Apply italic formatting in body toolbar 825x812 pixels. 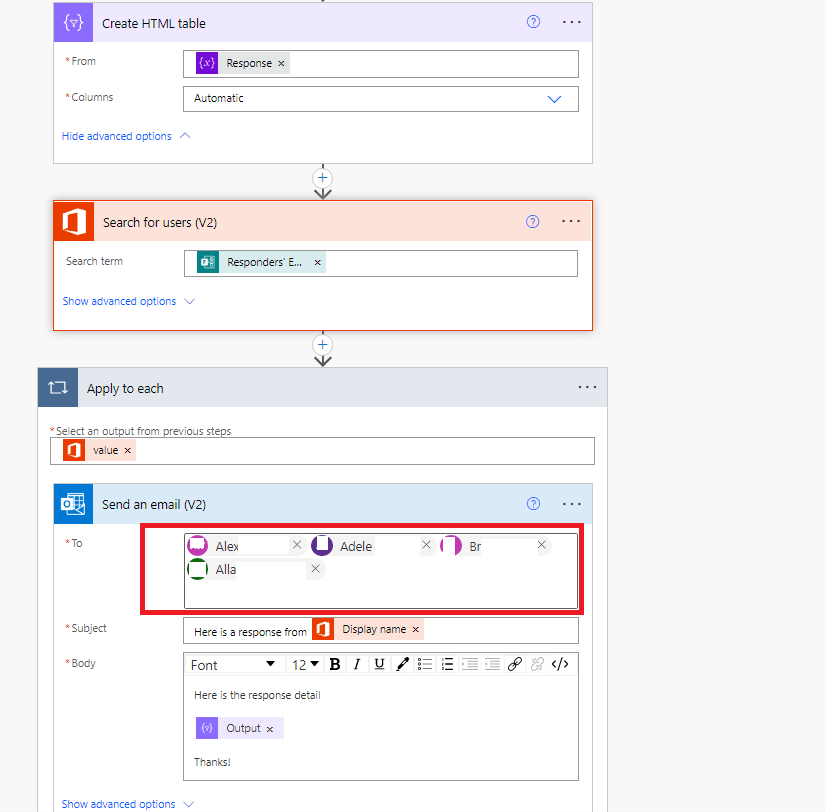357,663
